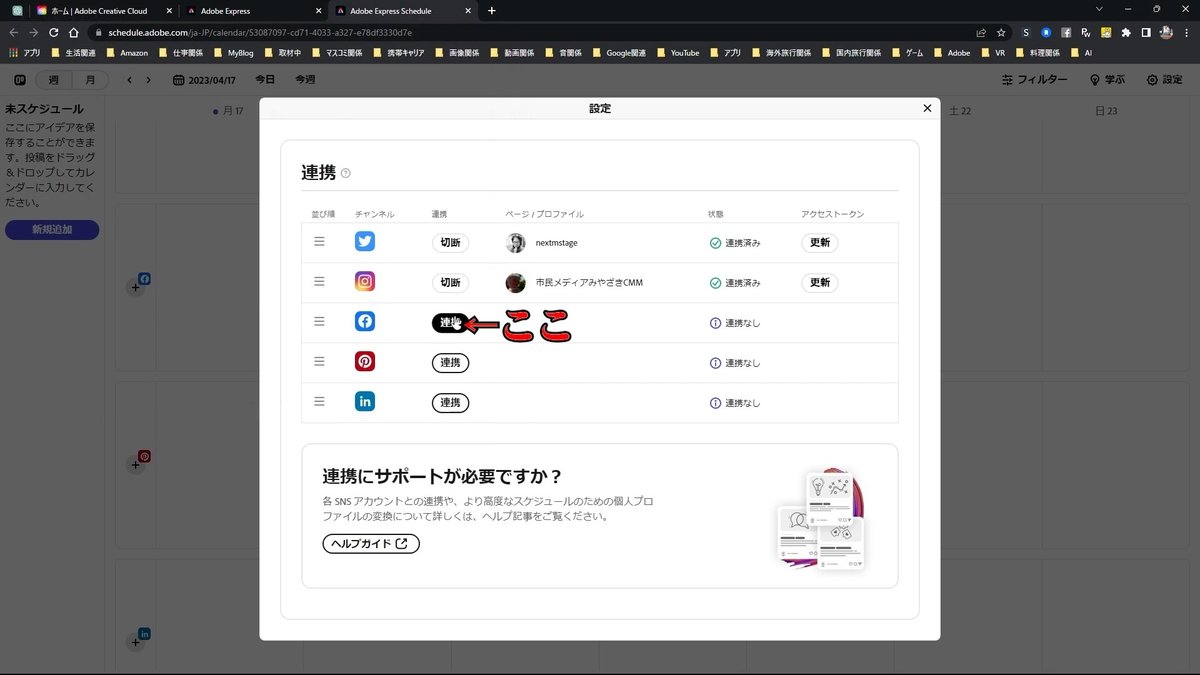Connect LinkedIn using its 連携 button

pyautogui.click(x=450, y=403)
